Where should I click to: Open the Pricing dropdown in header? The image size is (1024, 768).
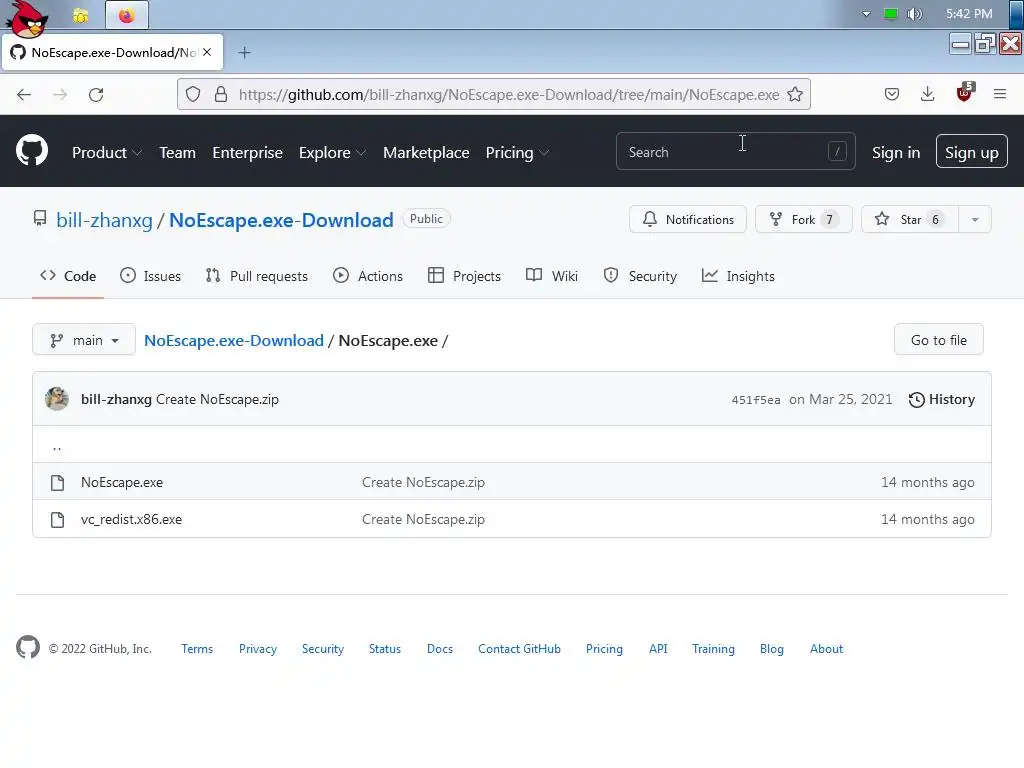517,153
